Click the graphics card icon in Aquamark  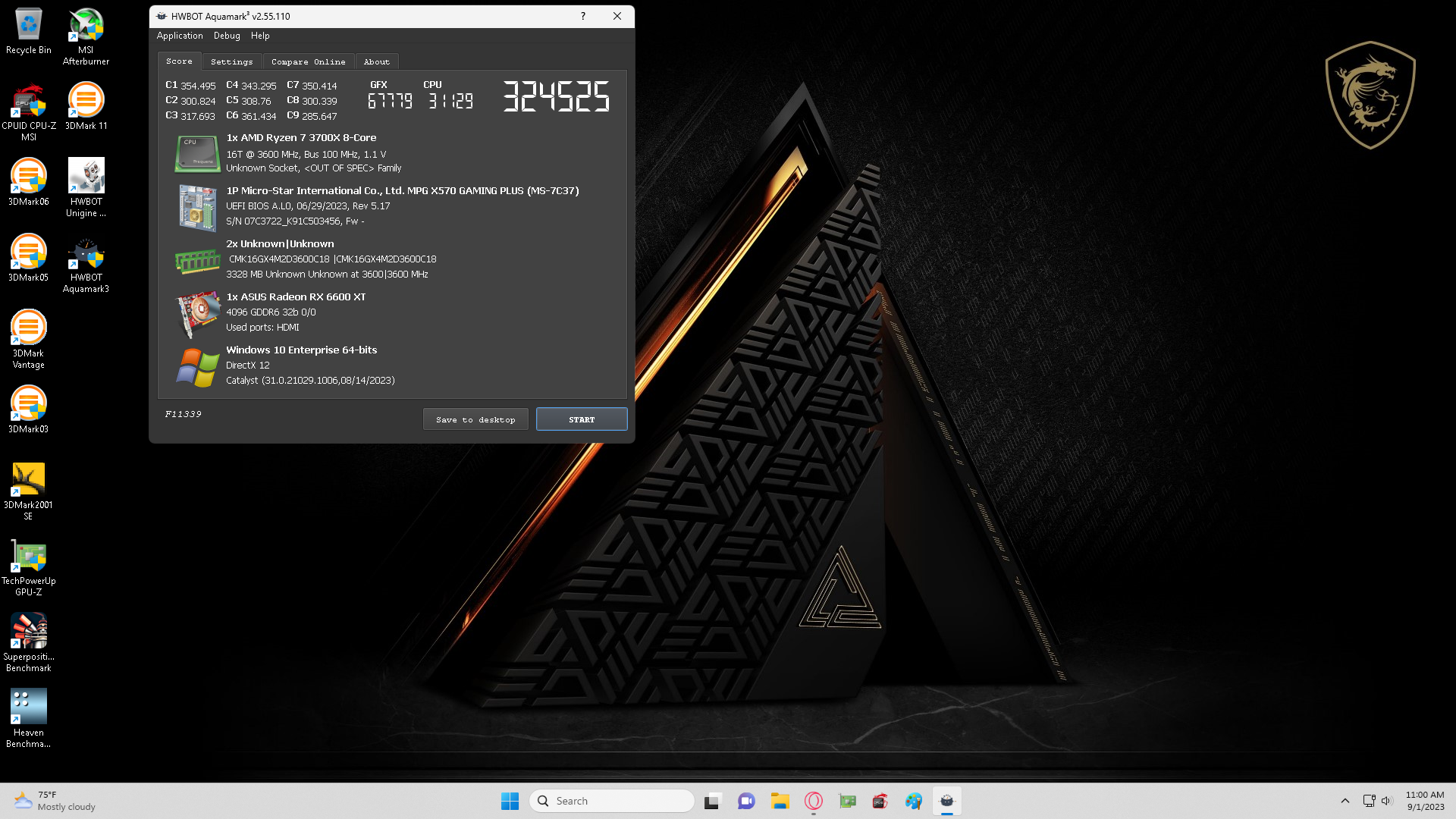point(197,313)
